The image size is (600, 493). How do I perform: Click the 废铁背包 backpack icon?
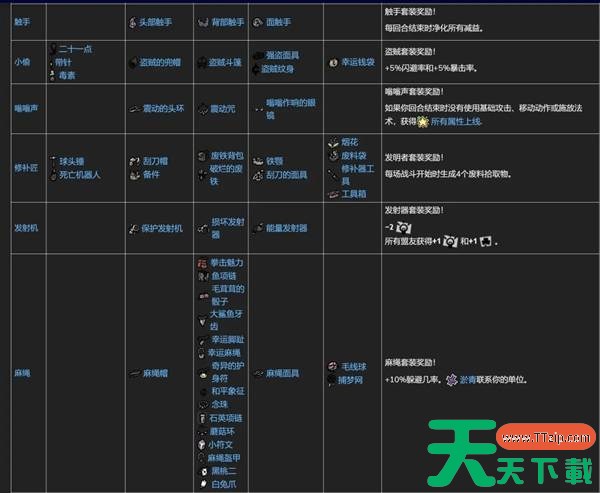coord(203,156)
